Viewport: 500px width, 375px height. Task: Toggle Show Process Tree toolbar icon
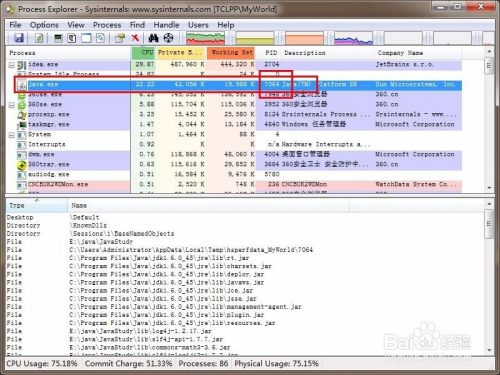click(72, 38)
